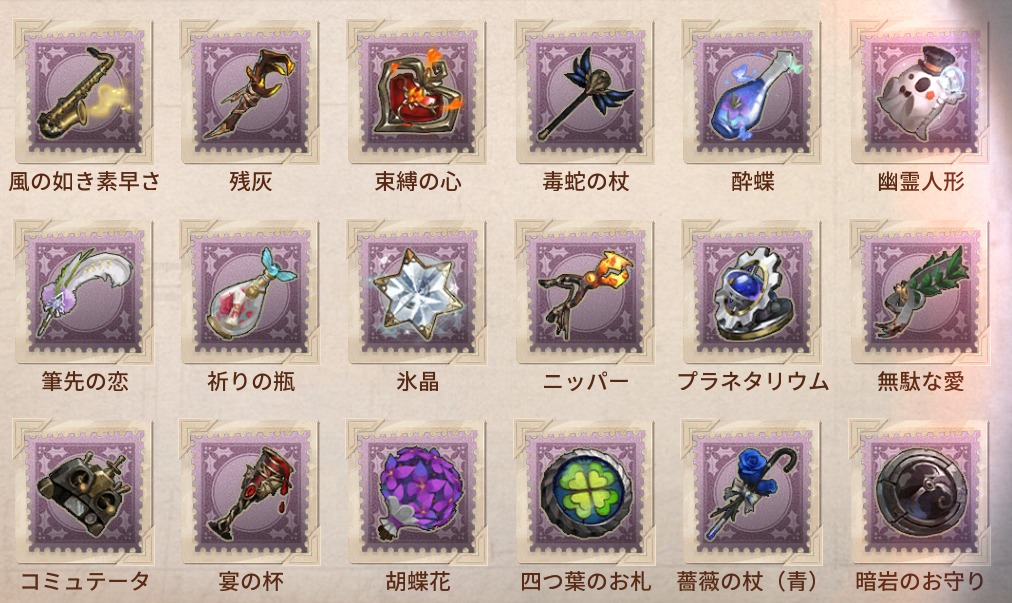Choose the 祈りの瓶 bottle accessory
This screenshot has width=1012, height=603.
click(250, 292)
